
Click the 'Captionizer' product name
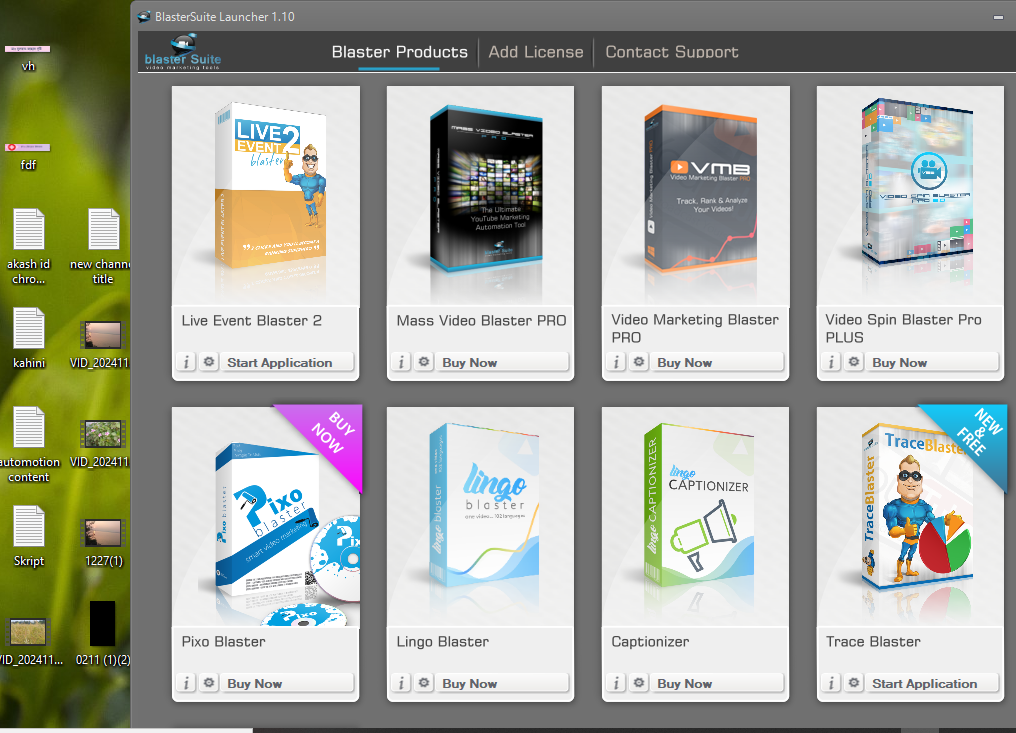(650, 642)
